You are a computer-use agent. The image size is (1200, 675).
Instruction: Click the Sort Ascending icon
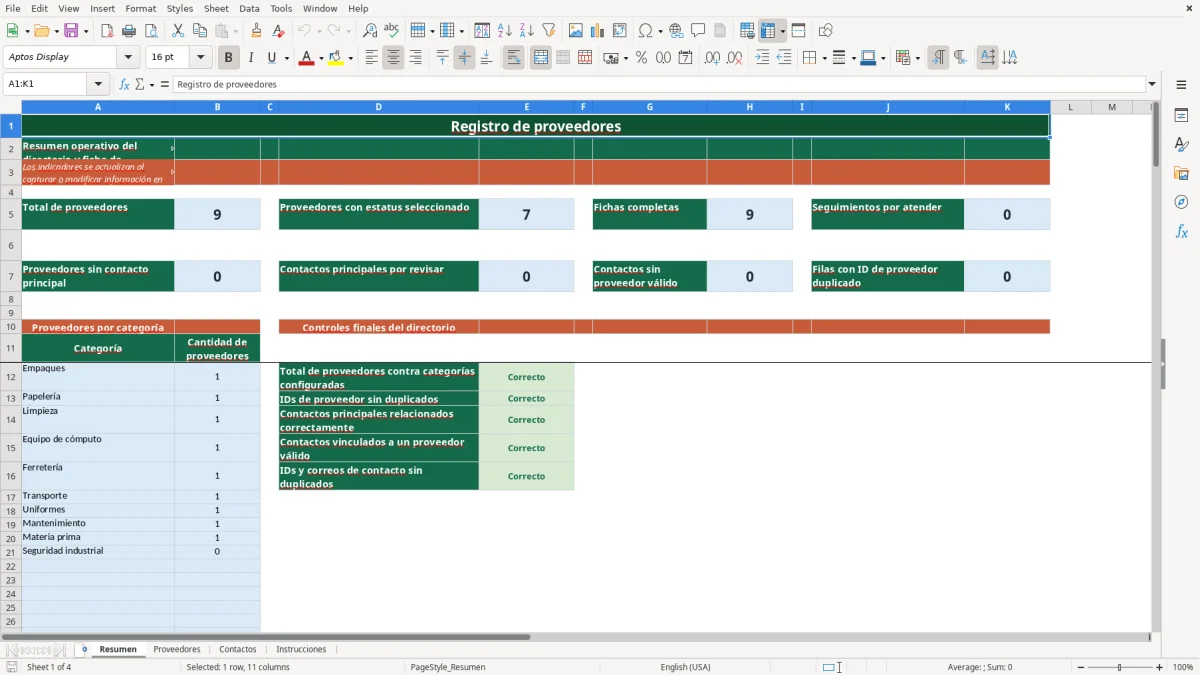point(505,31)
